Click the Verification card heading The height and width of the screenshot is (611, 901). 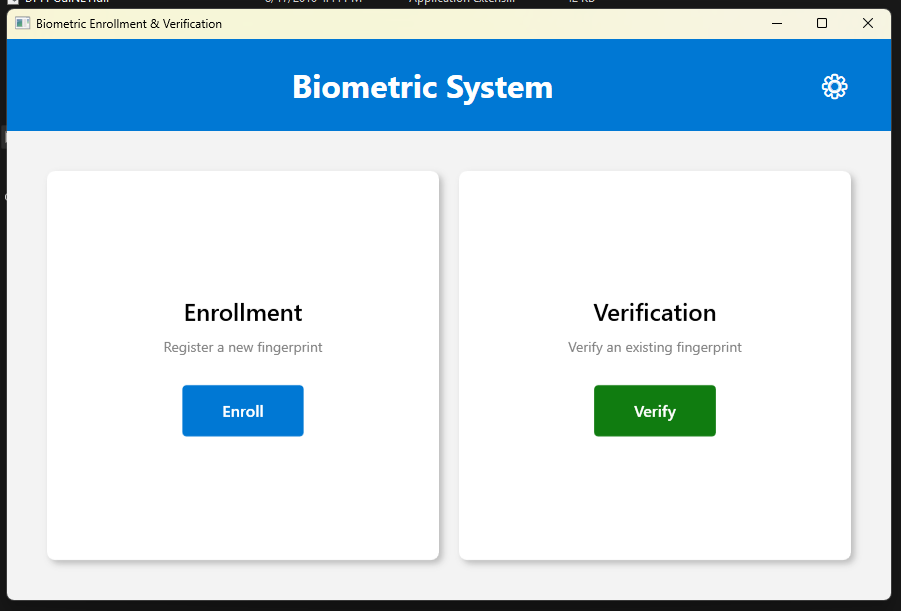[655, 313]
